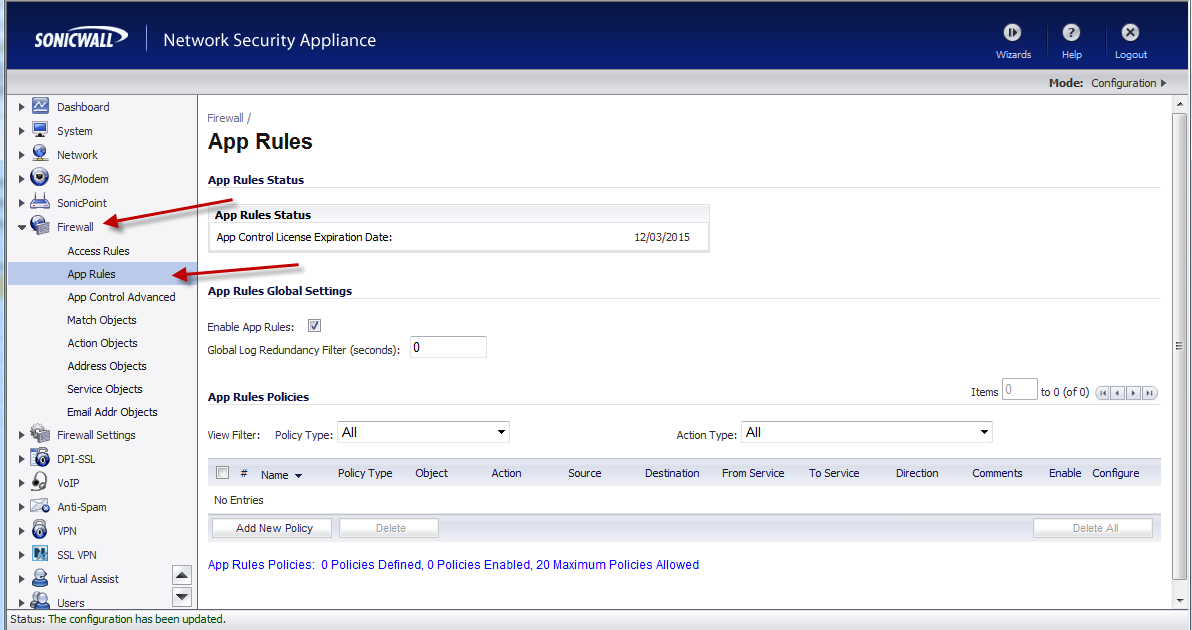Click the VoIP headset icon
Screen dimensions: 1192x630
click(40, 482)
